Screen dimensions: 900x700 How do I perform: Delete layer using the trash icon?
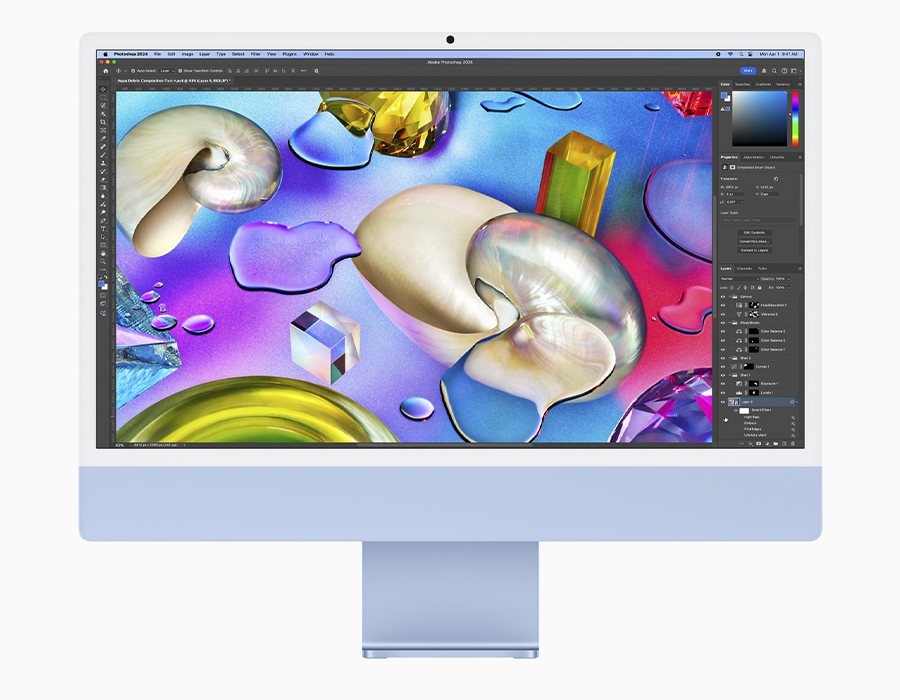pos(793,444)
